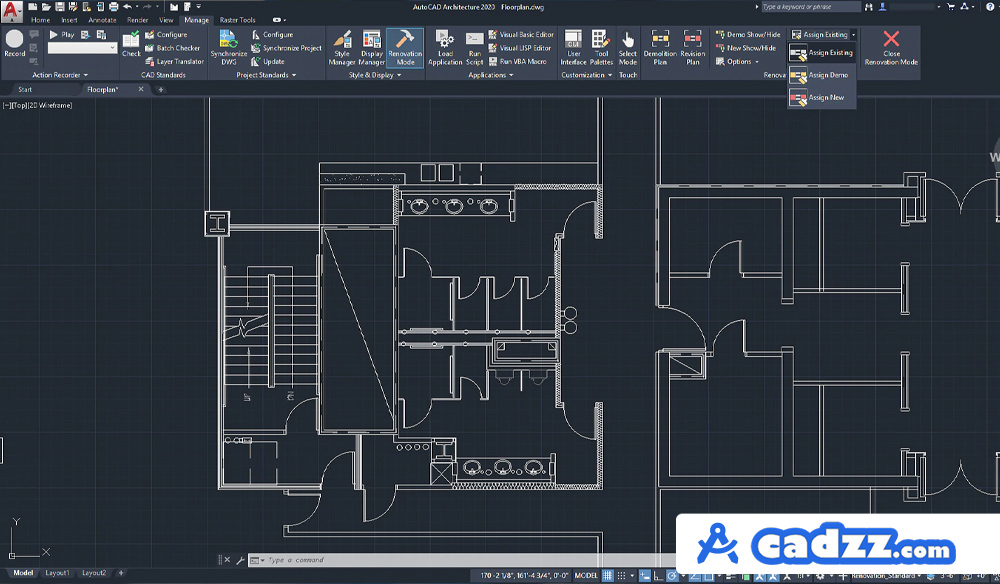
Task: Open the AutoCAD application menu logo
Action: (x=11, y=11)
